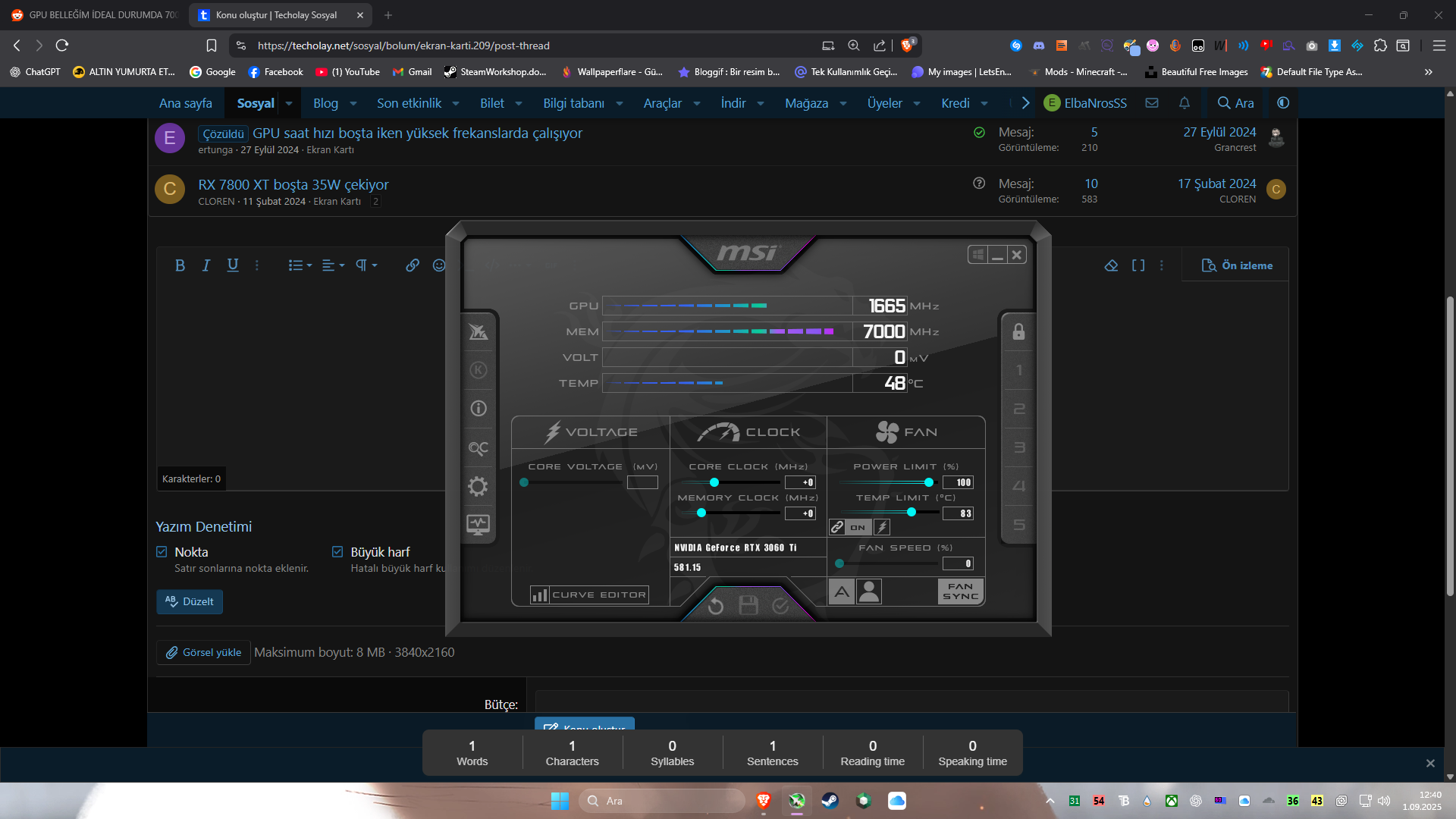This screenshot has height=819, width=1456.
Task: Select Afterburner profile slot 3
Action: click(x=1019, y=447)
